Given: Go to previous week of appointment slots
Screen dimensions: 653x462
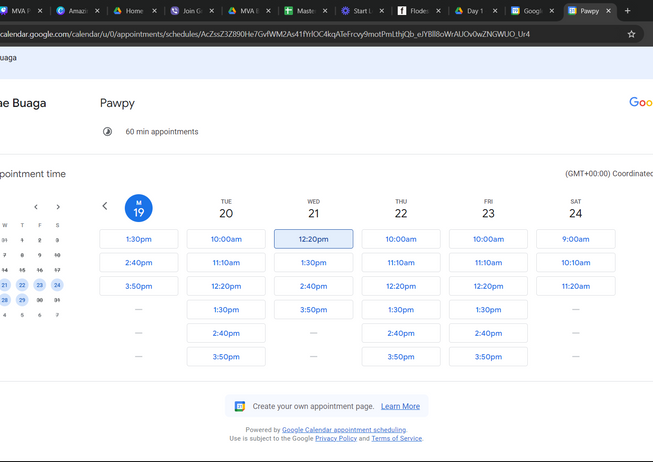Looking at the screenshot, I should [x=105, y=206].
